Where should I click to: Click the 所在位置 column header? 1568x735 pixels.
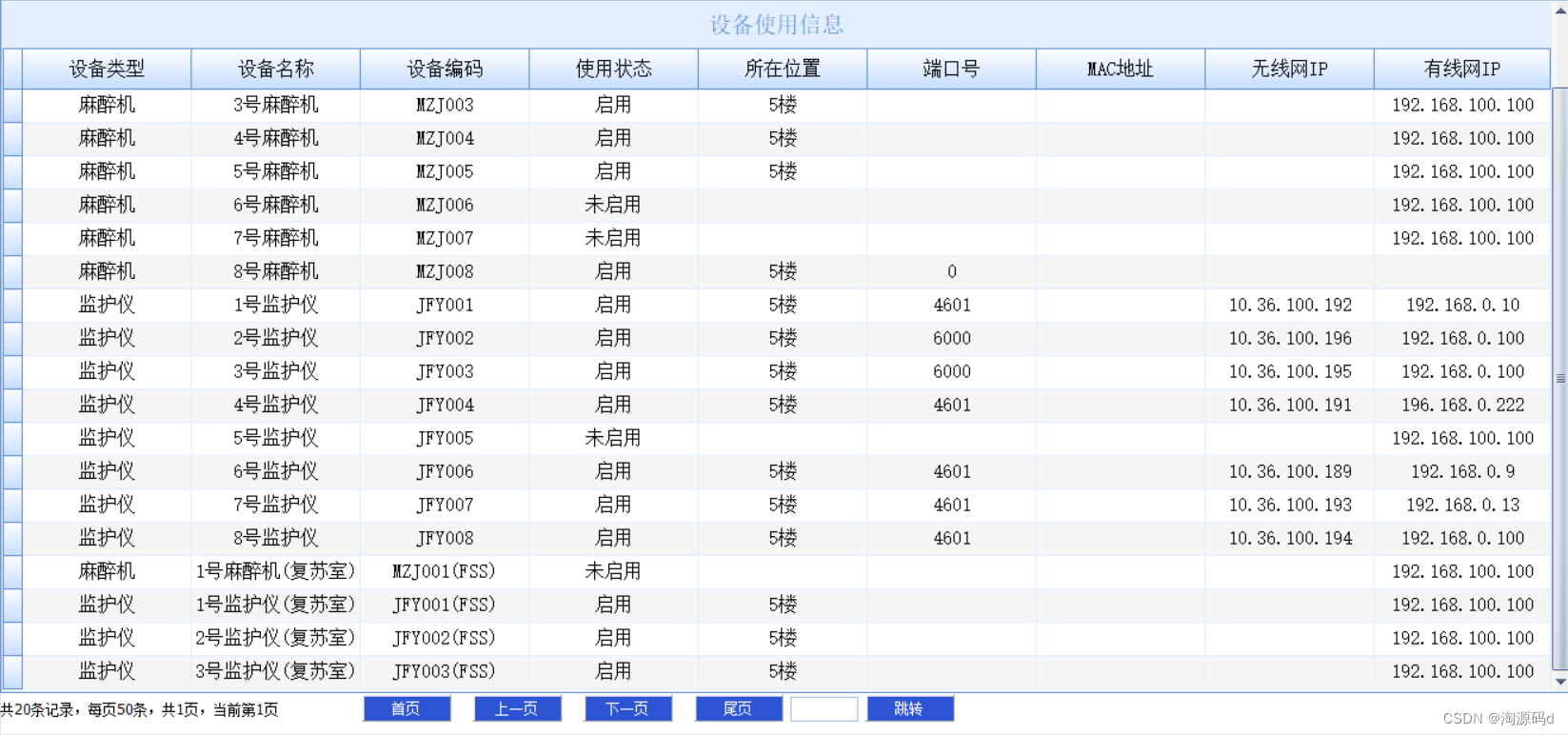tap(783, 69)
